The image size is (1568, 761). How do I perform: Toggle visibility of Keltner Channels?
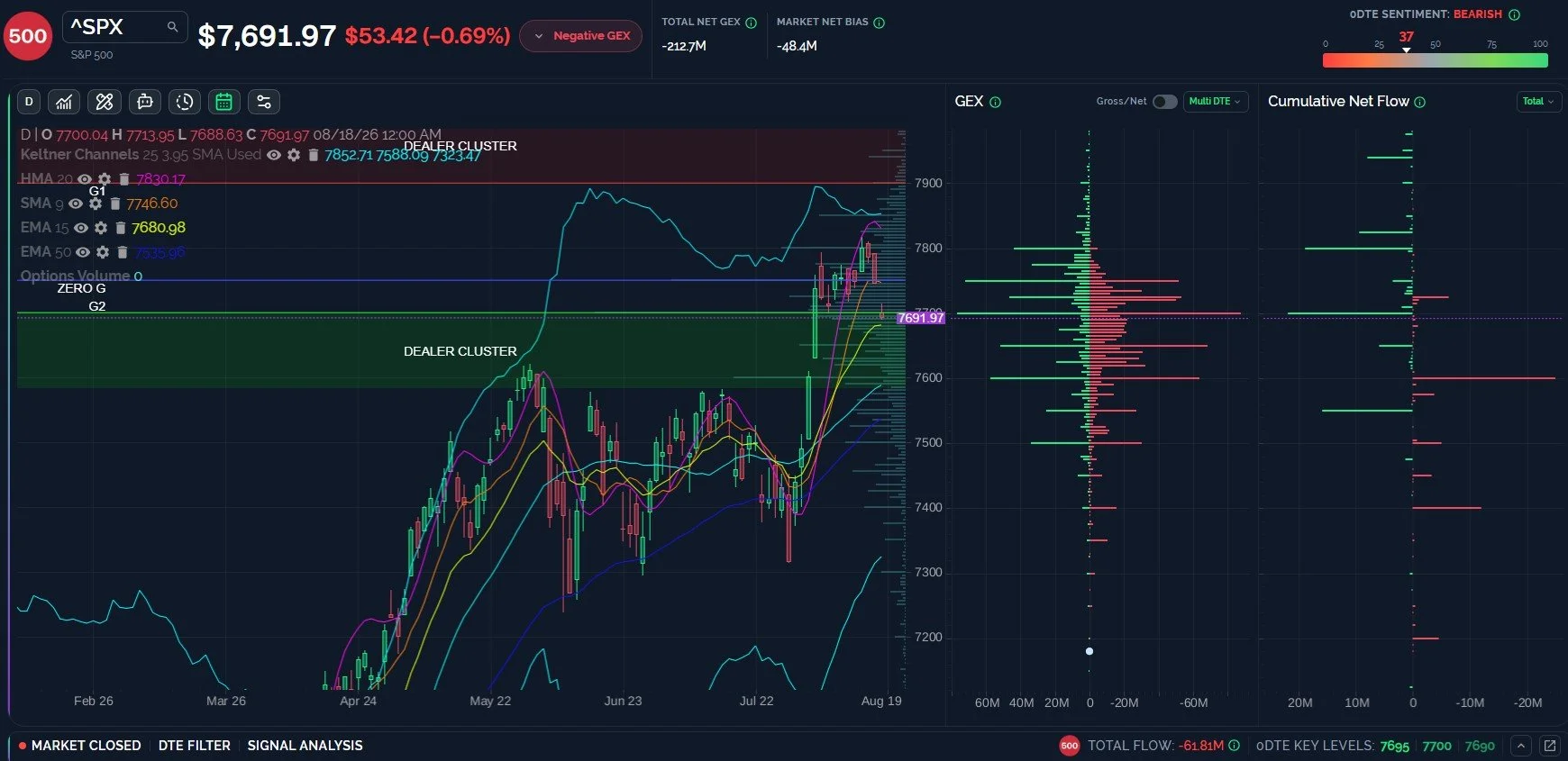coord(274,155)
